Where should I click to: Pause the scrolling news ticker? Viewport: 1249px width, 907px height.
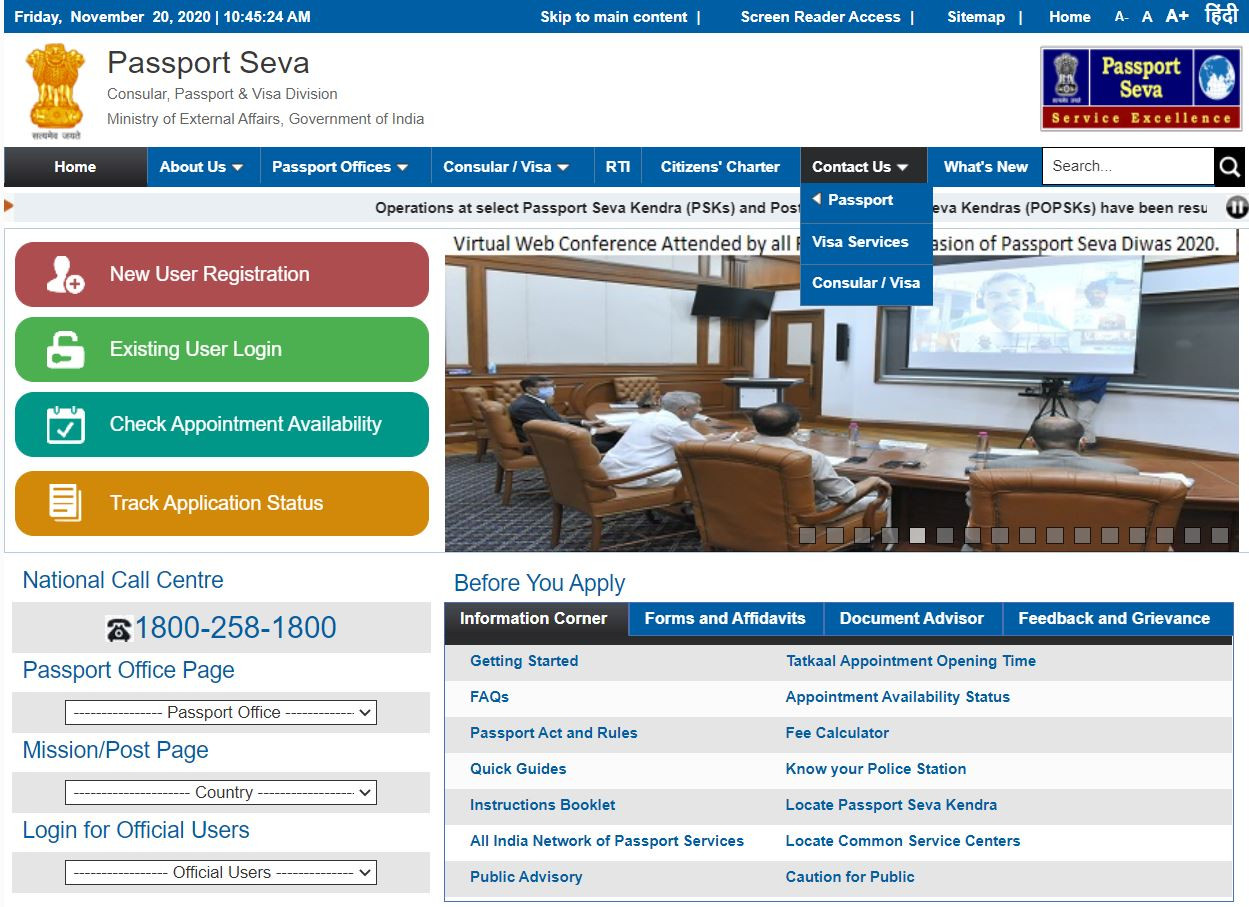(x=1237, y=208)
